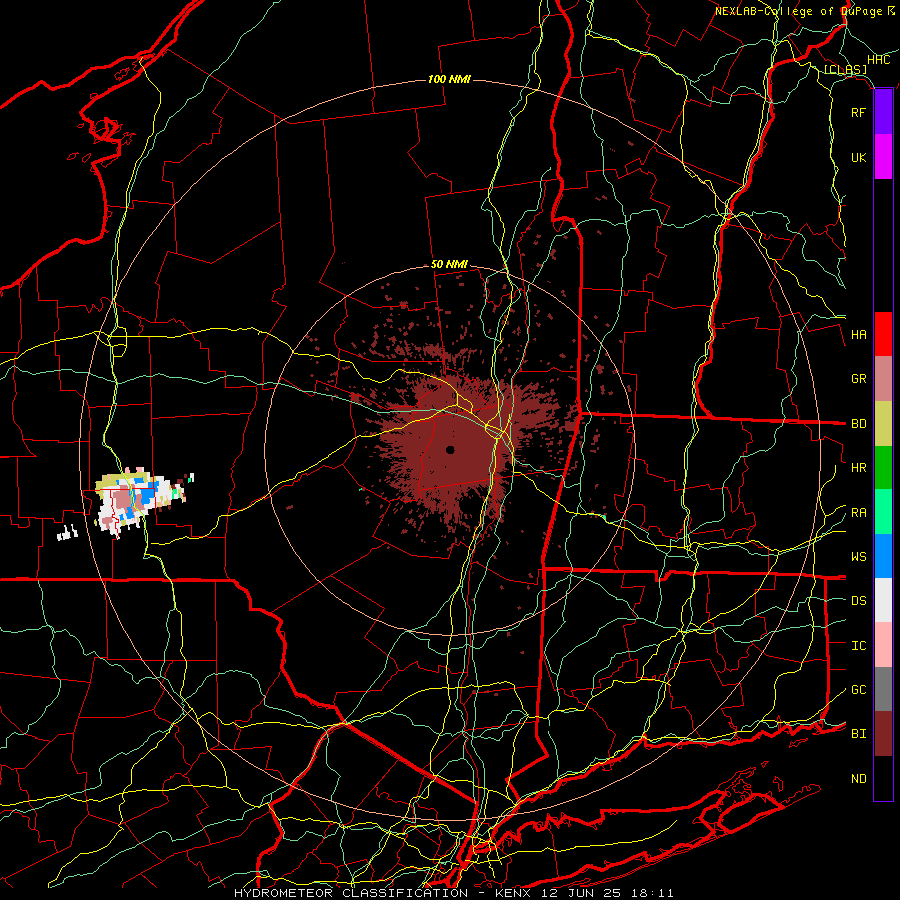The width and height of the screenshot is (900, 900).
Task: Click the HA legend label text
Action: click(859, 334)
